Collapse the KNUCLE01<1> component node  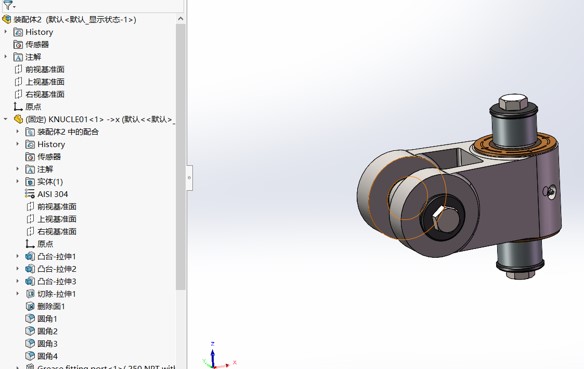pyautogui.click(x=6, y=119)
